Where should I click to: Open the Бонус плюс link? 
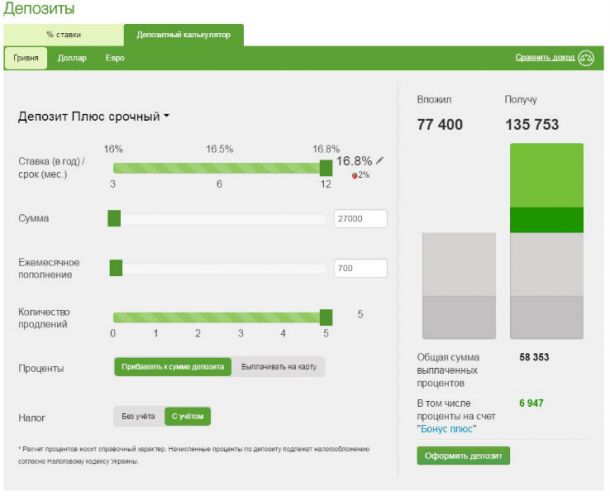446,429
